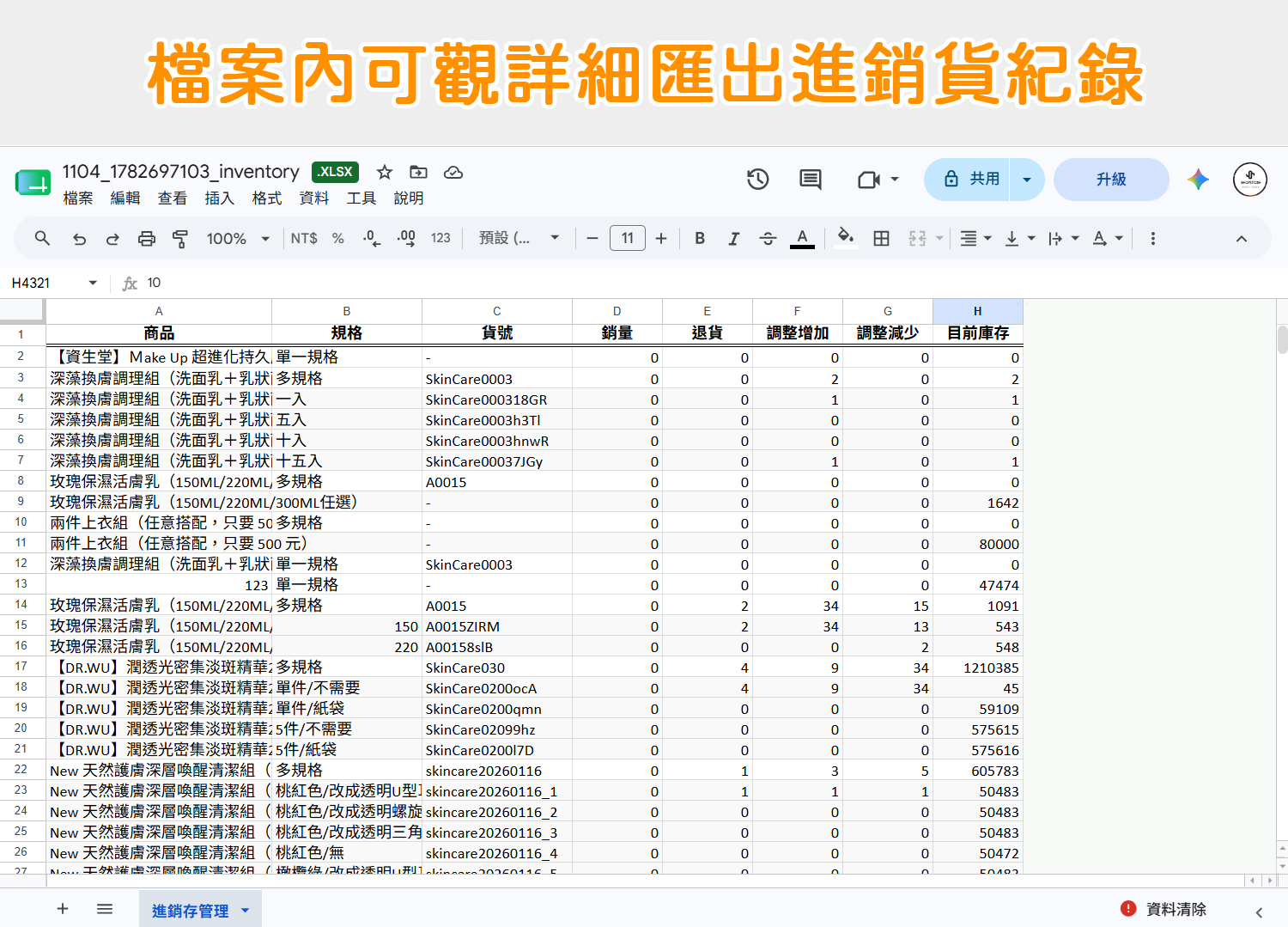Open the 插入 menu

(220, 198)
